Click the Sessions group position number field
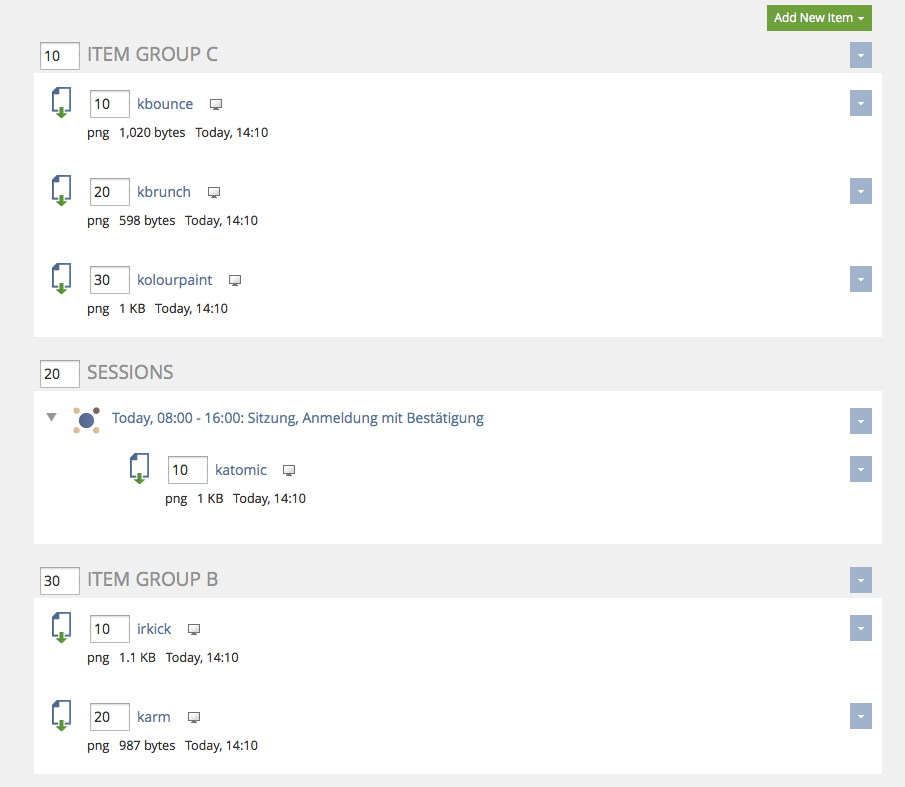 (59, 374)
